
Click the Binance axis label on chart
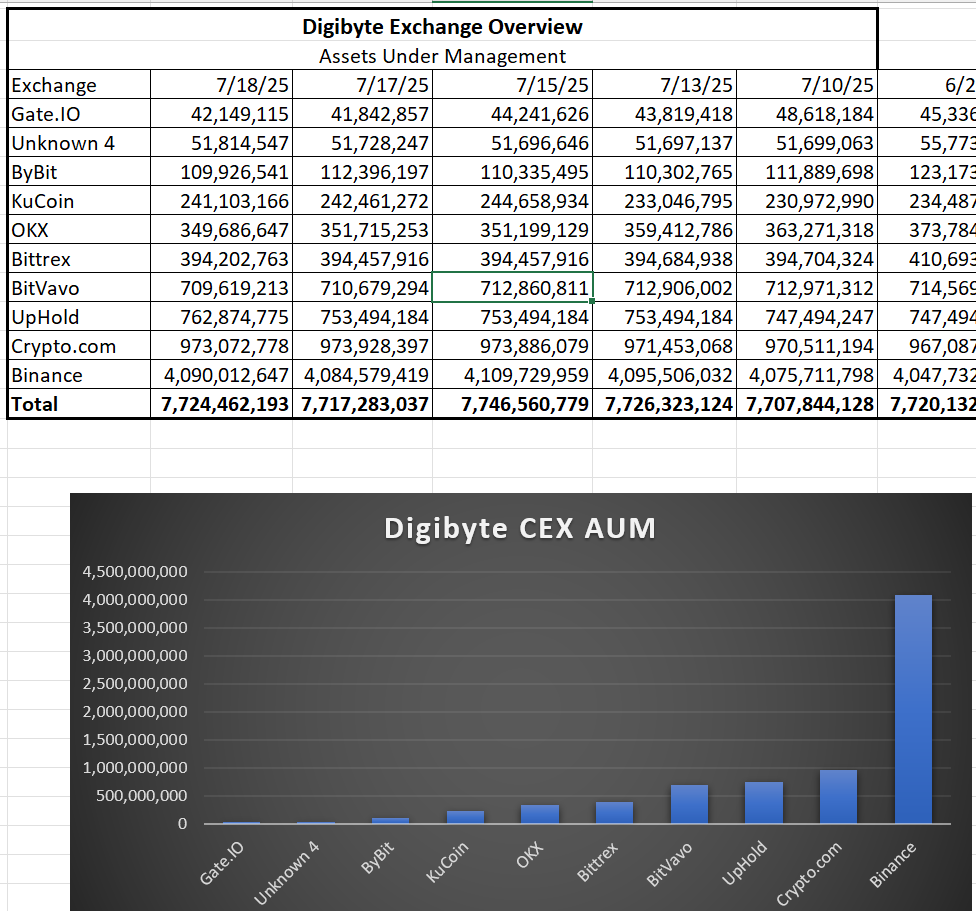(x=893, y=865)
